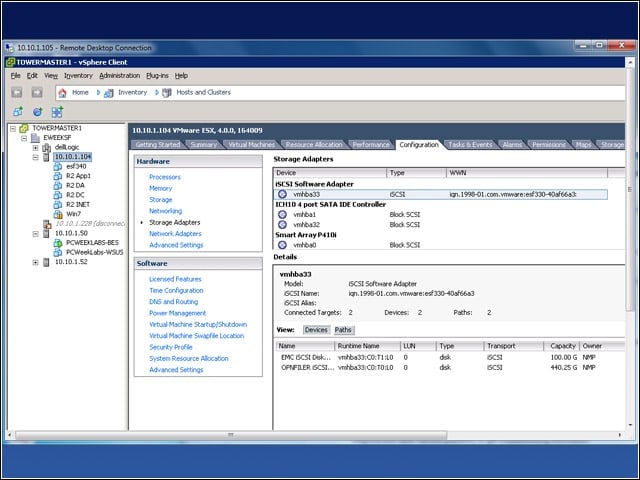Expand the 10.10.1.52 host node
The height and width of the screenshot is (480, 640).
36,262
